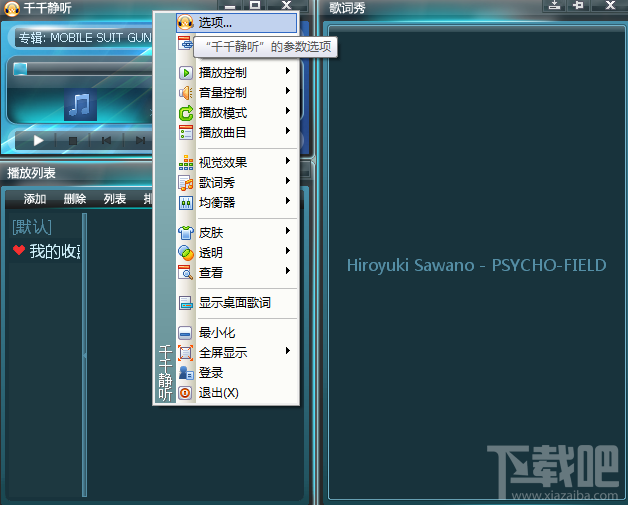Click the album art music note thumbnail
The height and width of the screenshot is (505, 628).
(81, 105)
